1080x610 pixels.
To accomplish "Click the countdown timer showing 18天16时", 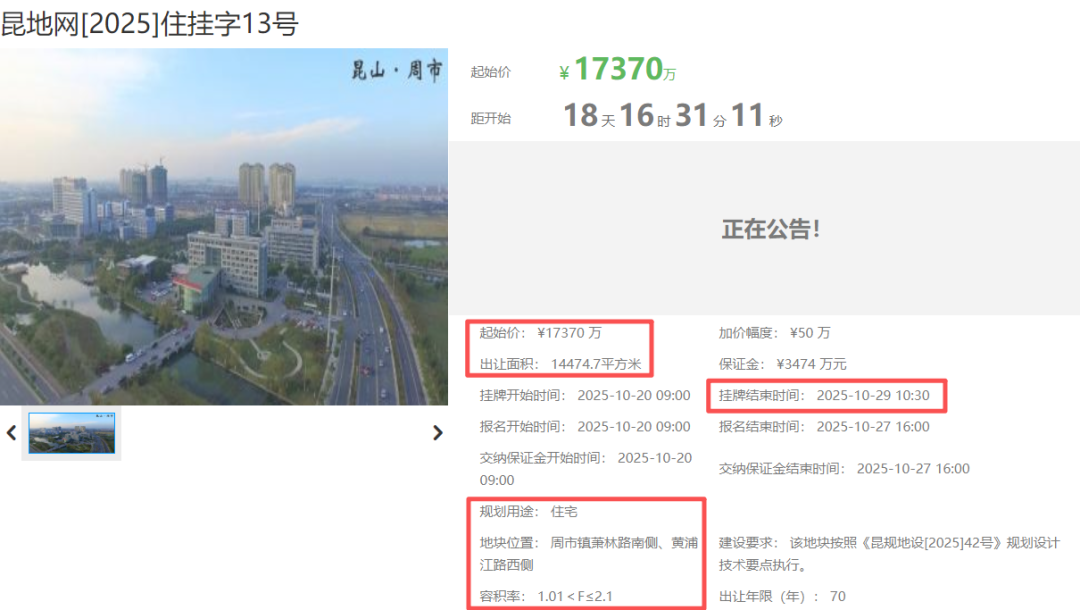I will [672, 116].
